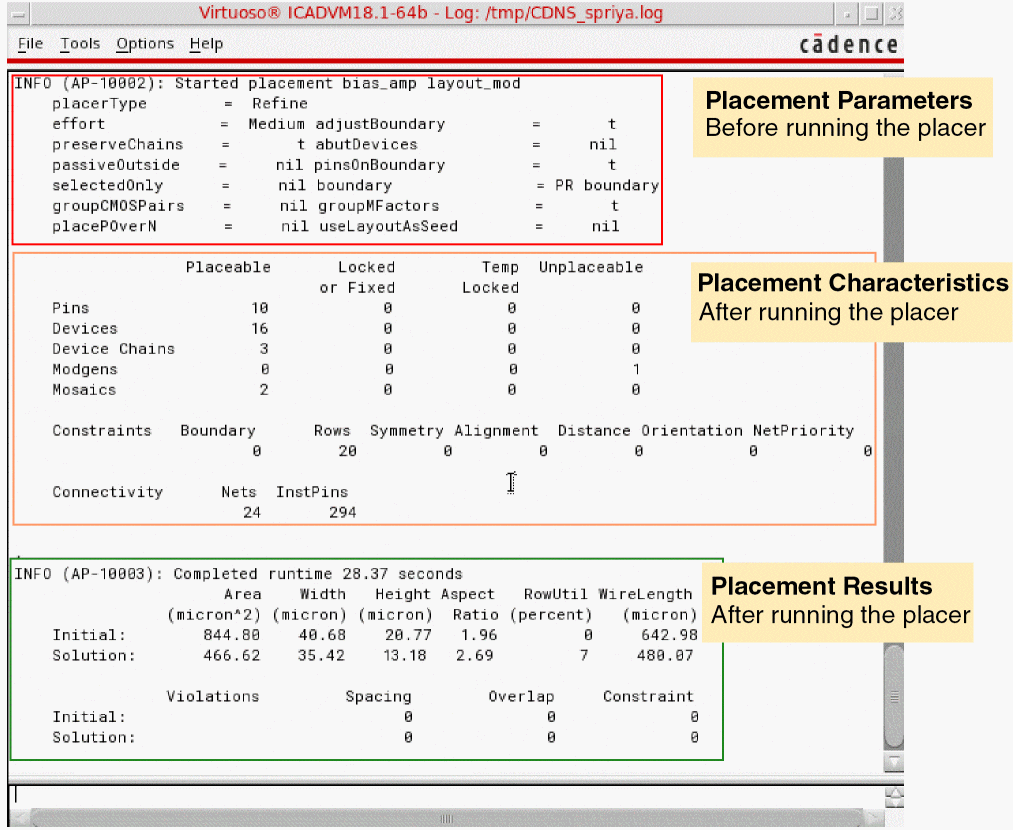The height and width of the screenshot is (830, 1013).
Task: Click the horizontal scrollbar at the bottom
Action: point(446,818)
